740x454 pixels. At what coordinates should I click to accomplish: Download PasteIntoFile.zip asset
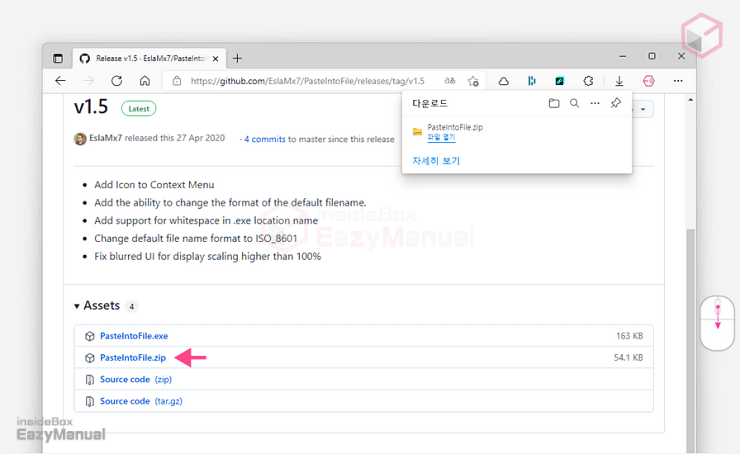click(133, 358)
